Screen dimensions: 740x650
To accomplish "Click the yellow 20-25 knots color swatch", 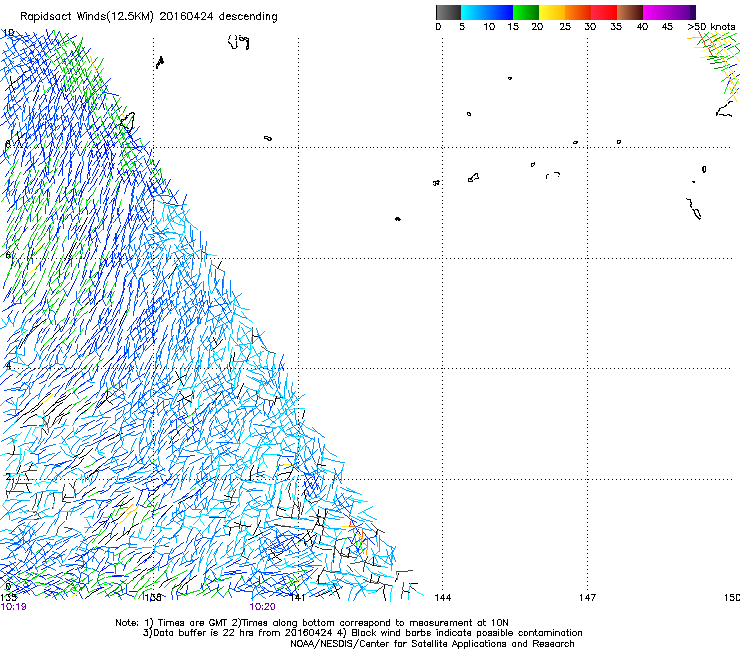I will [552, 12].
